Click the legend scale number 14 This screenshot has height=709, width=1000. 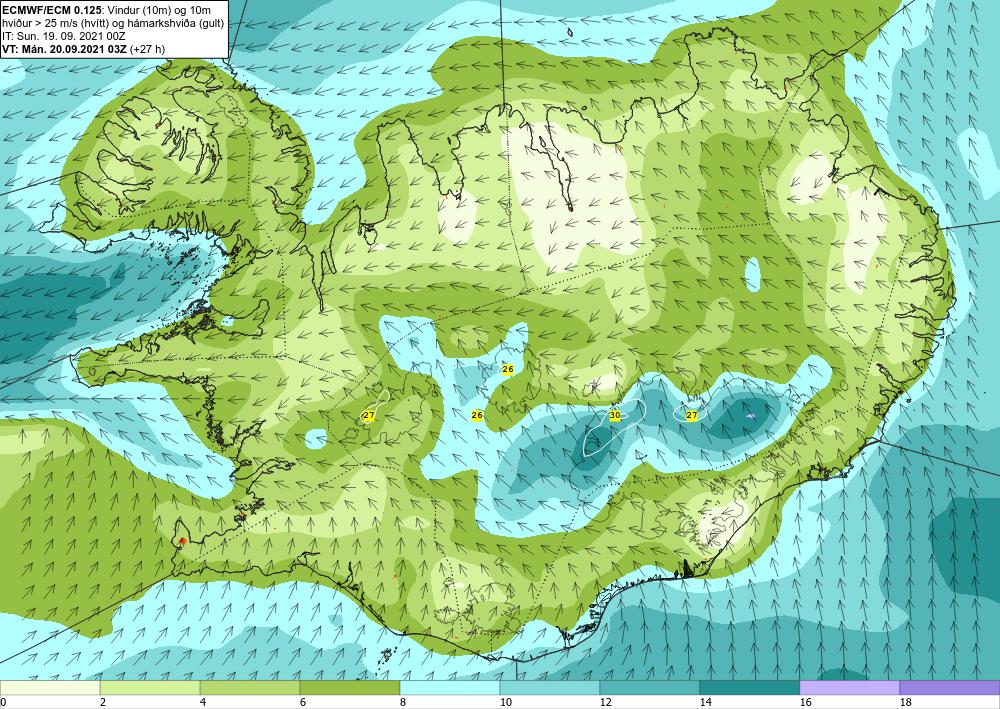[x=705, y=703]
